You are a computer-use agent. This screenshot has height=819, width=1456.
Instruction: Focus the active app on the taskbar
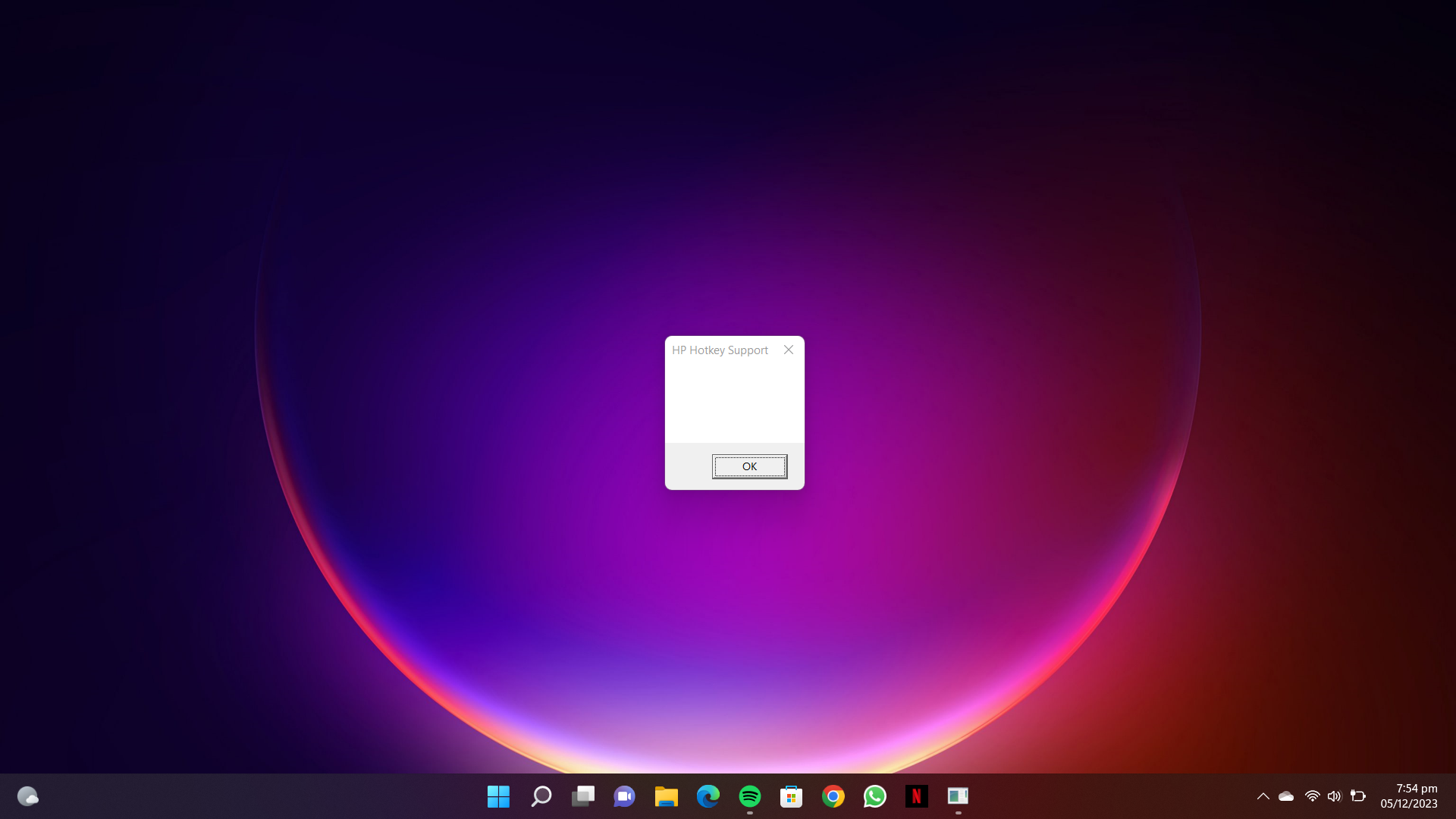tap(958, 796)
